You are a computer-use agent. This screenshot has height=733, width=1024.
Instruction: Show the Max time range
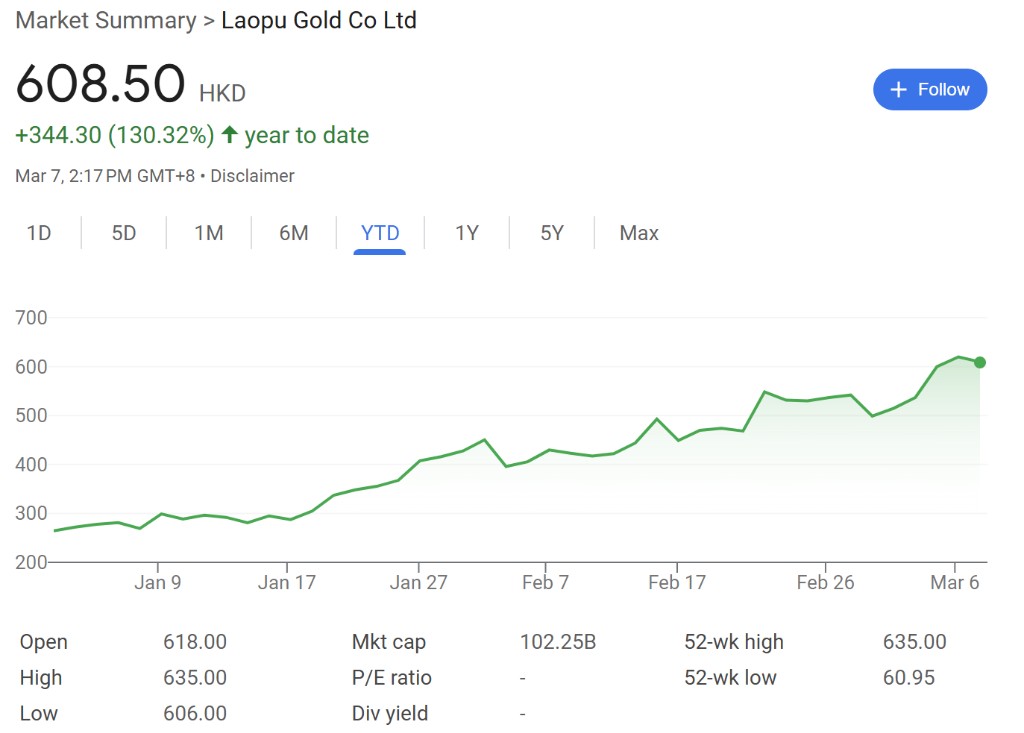(x=639, y=233)
